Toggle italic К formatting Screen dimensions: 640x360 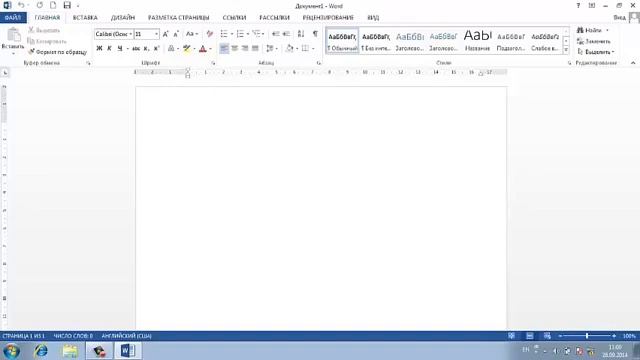109,48
